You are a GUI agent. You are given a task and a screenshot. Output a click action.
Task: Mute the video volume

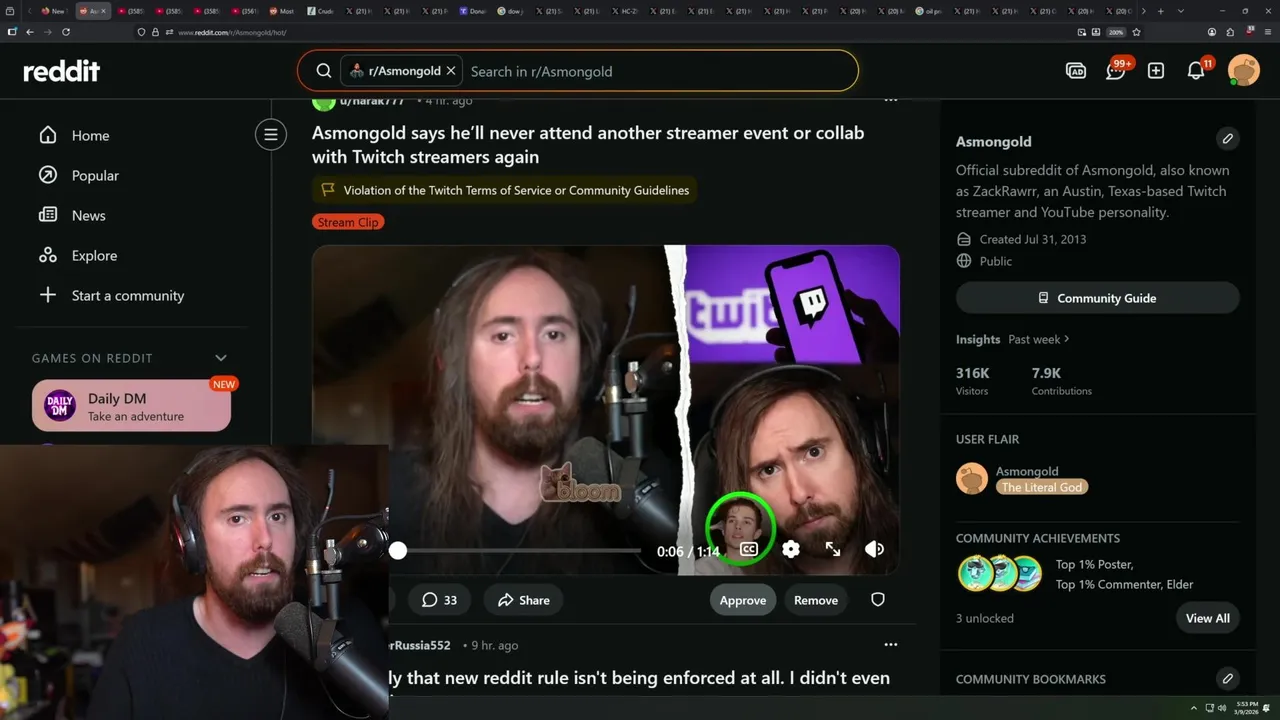(x=874, y=549)
